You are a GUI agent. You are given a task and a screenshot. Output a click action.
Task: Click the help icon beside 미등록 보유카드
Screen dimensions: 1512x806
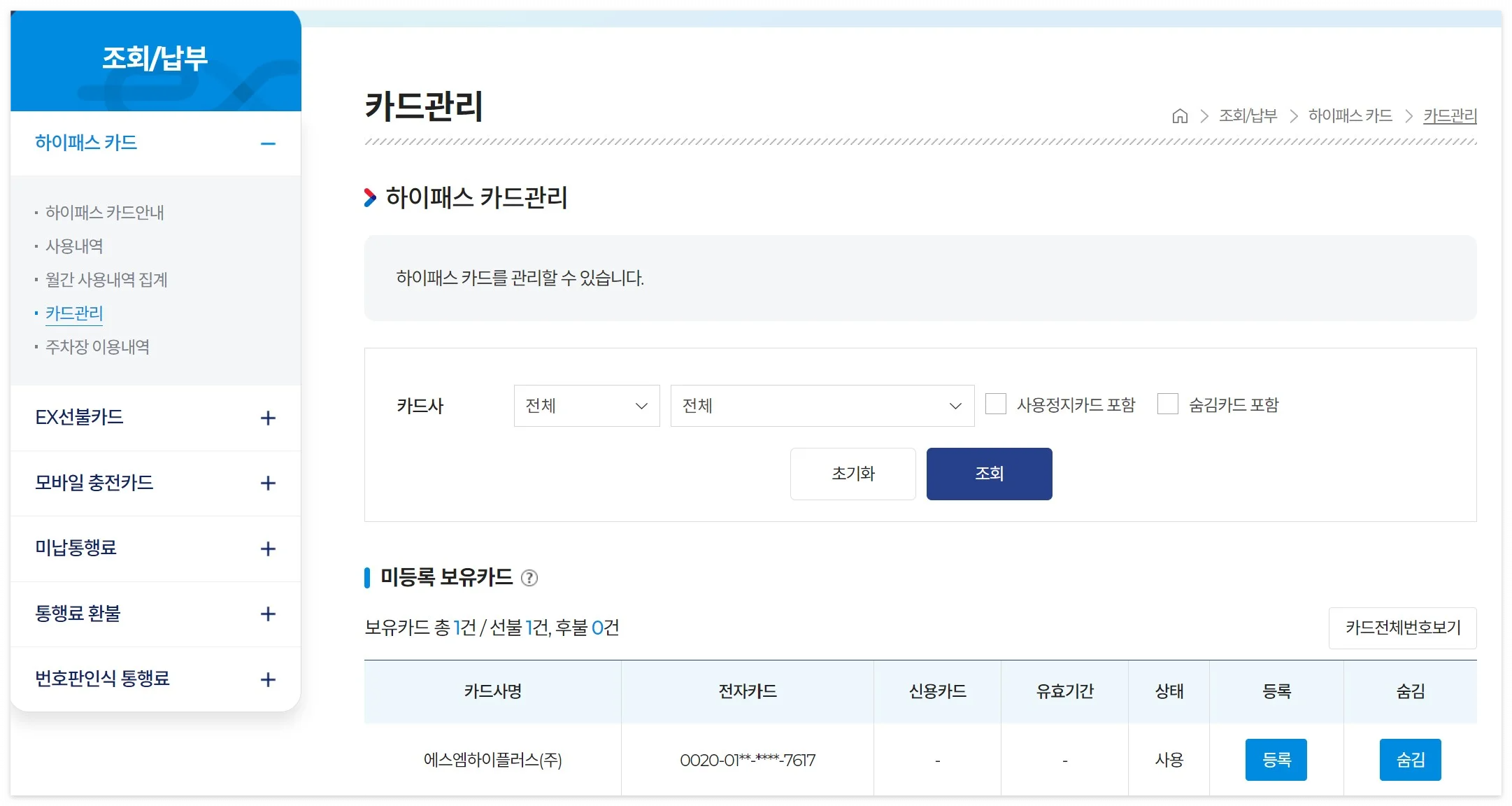(x=529, y=578)
